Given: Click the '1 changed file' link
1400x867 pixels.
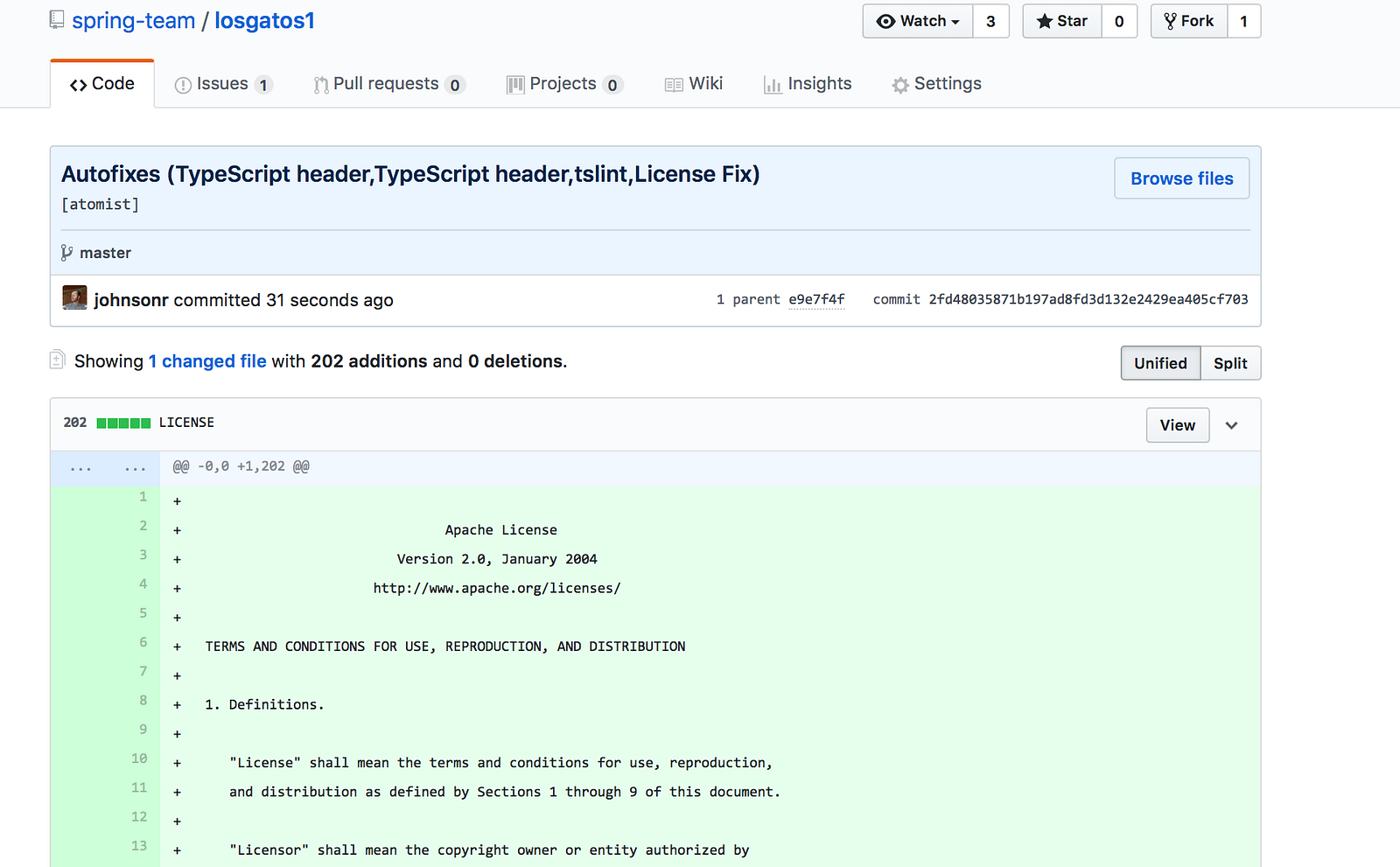Looking at the screenshot, I should [207, 361].
